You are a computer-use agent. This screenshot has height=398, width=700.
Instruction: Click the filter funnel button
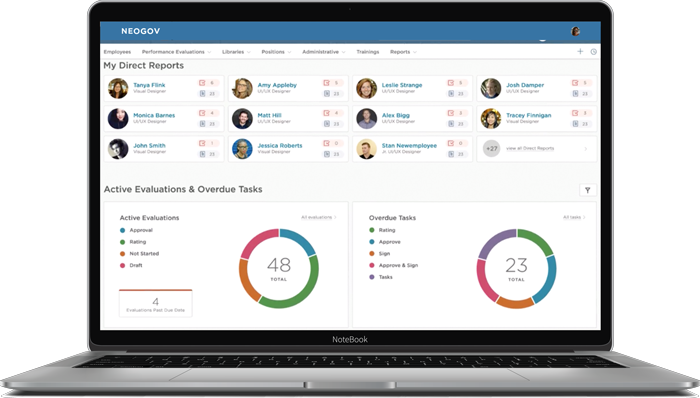click(588, 190)
